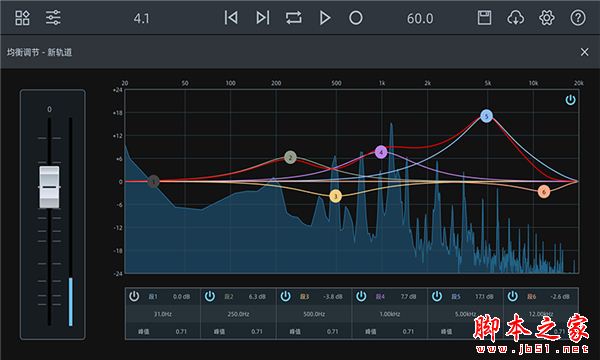Toggle power for band 段6
This screenshot has height=360, width=600.
513,296
